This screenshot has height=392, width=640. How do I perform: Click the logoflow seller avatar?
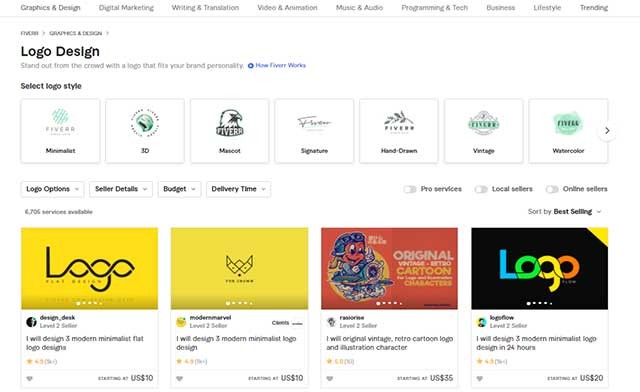coord(482,322)
